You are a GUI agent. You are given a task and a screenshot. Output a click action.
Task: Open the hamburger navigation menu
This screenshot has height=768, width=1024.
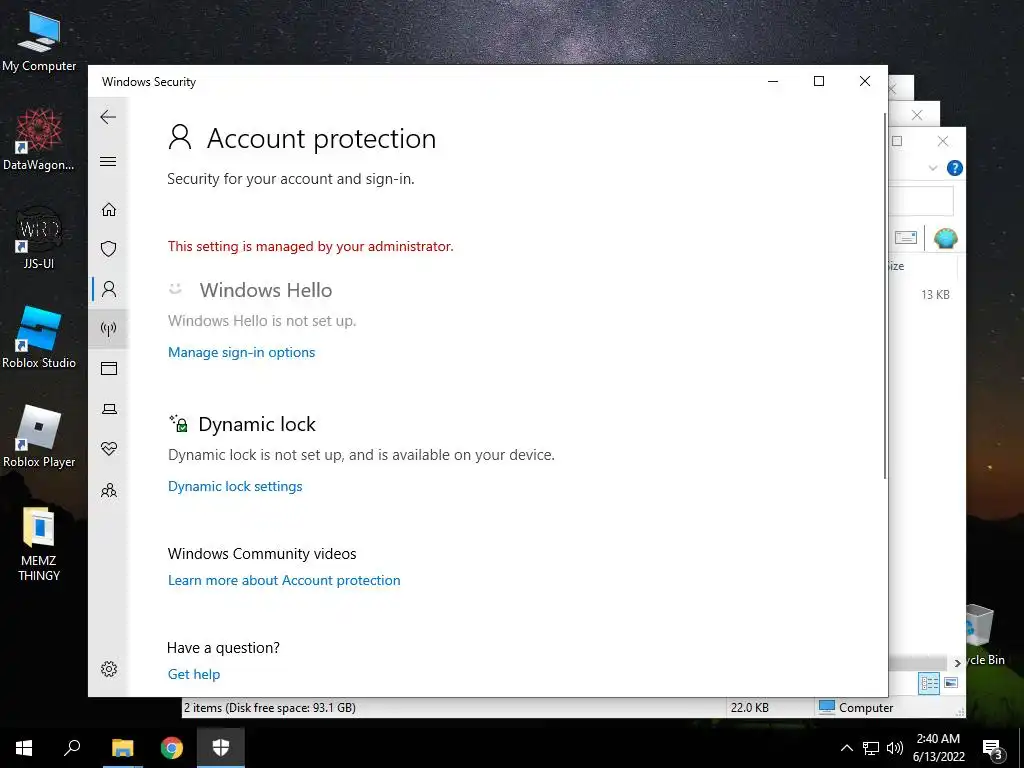click(x=108, y=161)
